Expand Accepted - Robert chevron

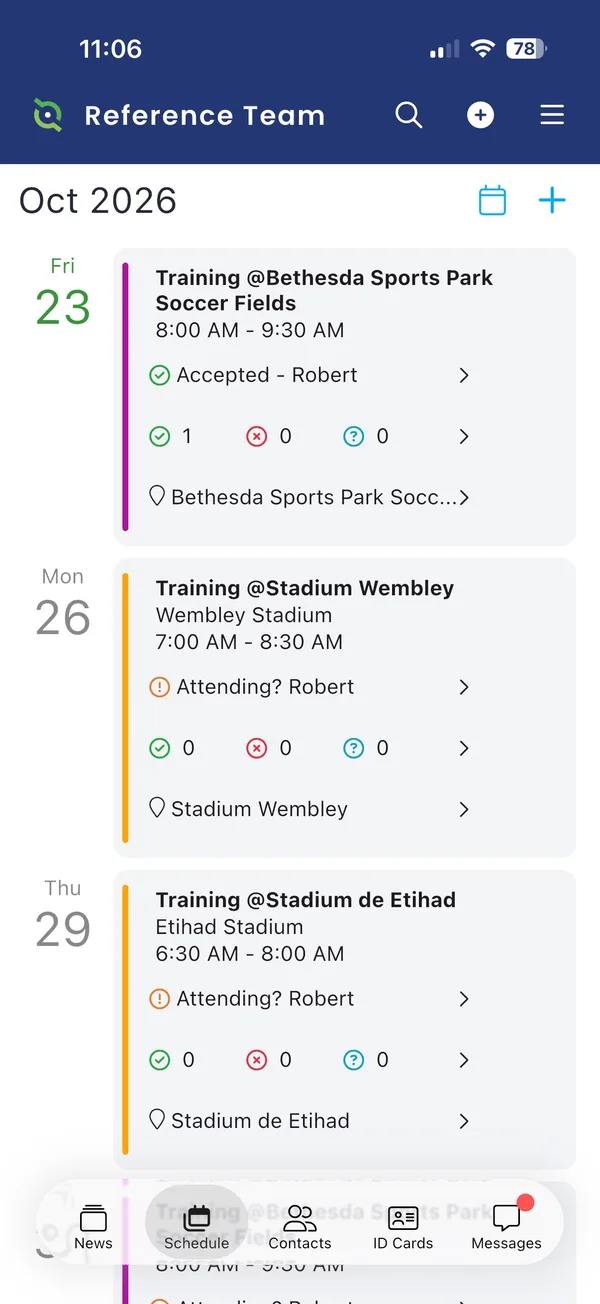tap(464, 376)
